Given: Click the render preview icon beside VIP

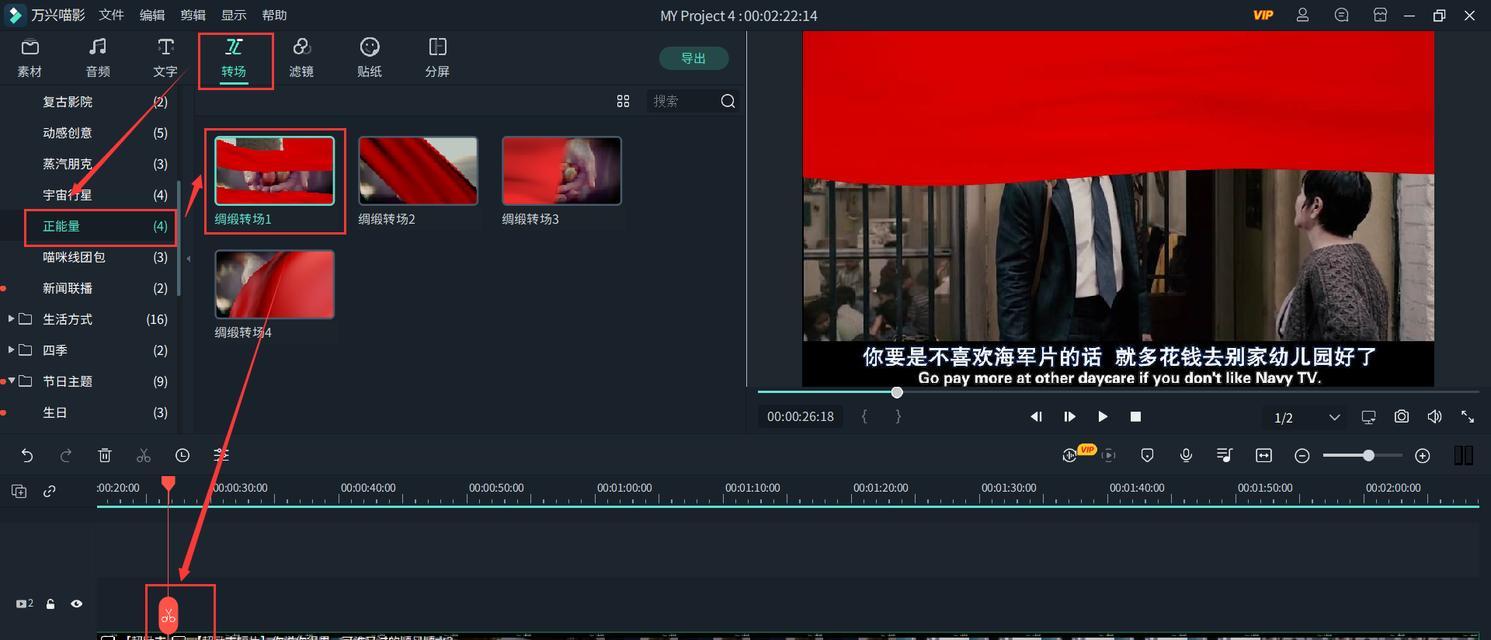Looking at the screenshot, I should click(x=1108, y=455).
